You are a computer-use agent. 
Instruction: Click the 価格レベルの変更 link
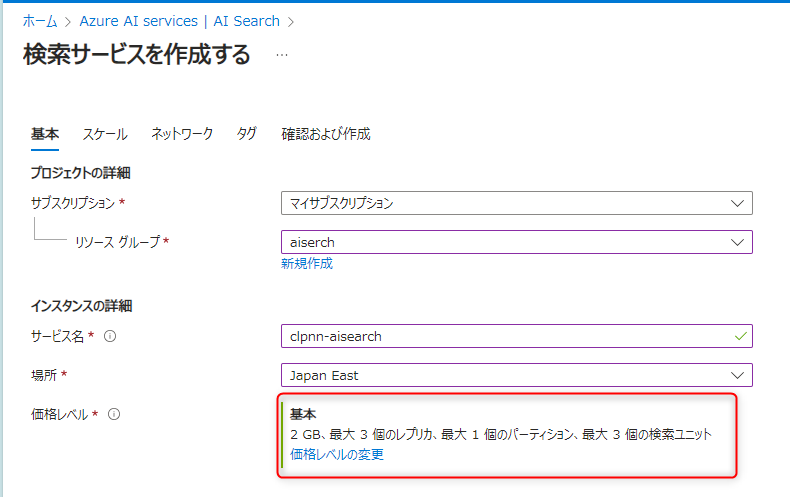(x=337, y=454)
